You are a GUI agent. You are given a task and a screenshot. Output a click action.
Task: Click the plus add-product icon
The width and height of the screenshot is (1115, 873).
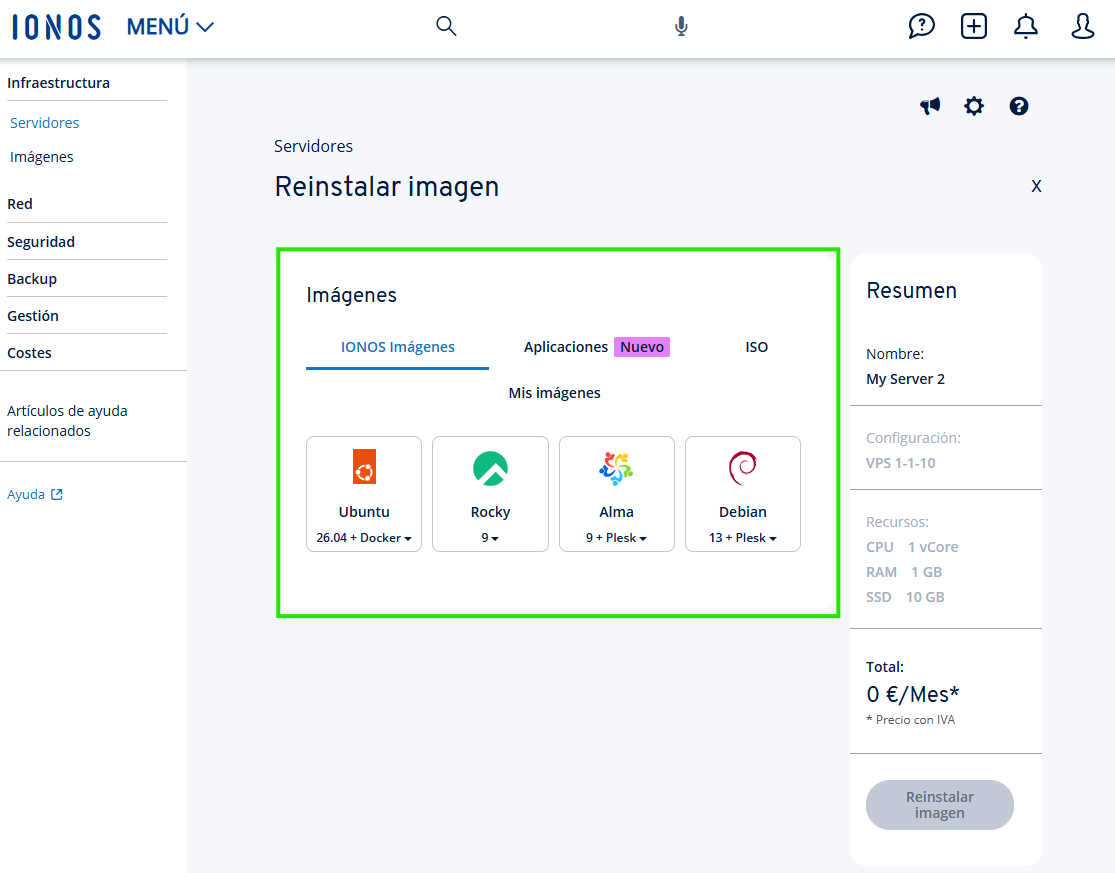coord(973,26)
